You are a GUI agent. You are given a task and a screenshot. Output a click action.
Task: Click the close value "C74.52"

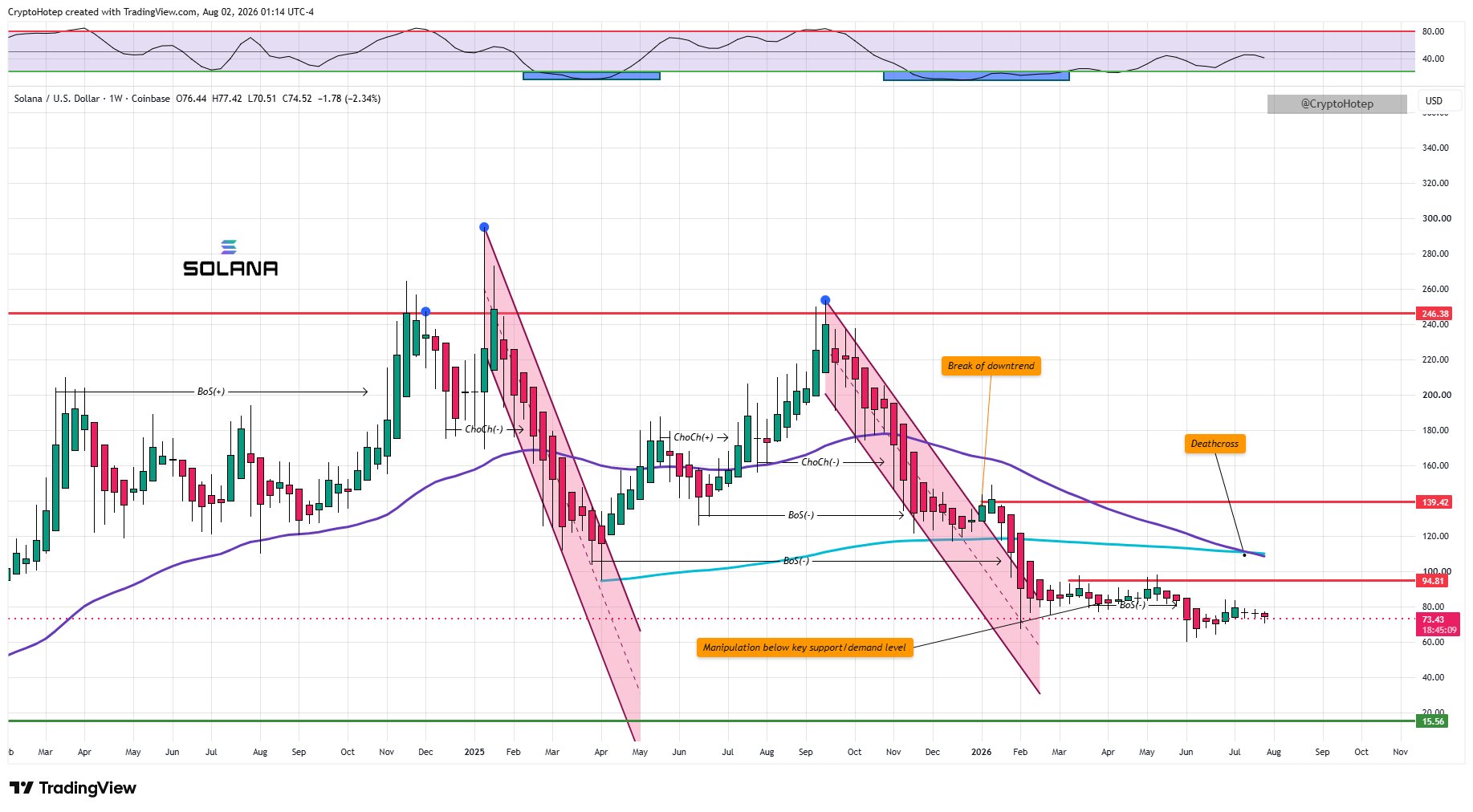[x=297, y=99]
